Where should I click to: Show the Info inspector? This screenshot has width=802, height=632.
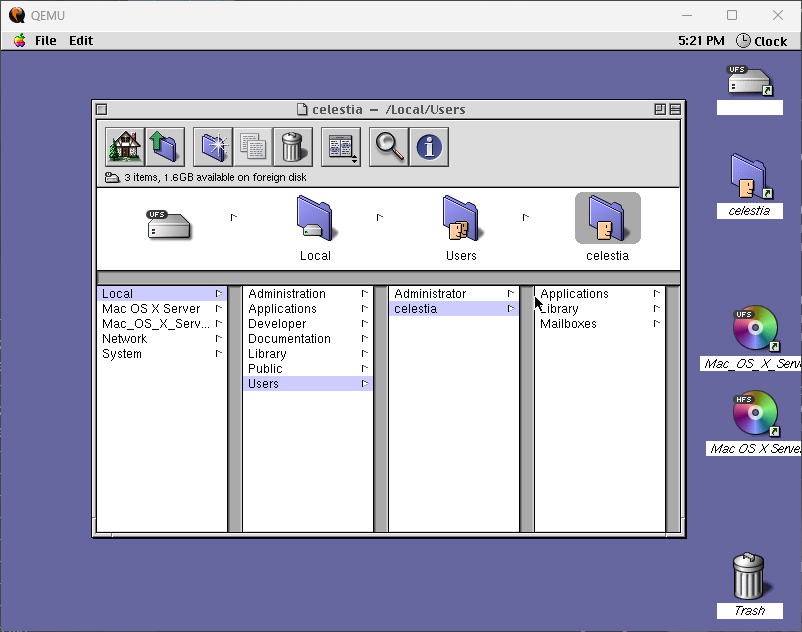pyautogui.click(x=429, y=147)
